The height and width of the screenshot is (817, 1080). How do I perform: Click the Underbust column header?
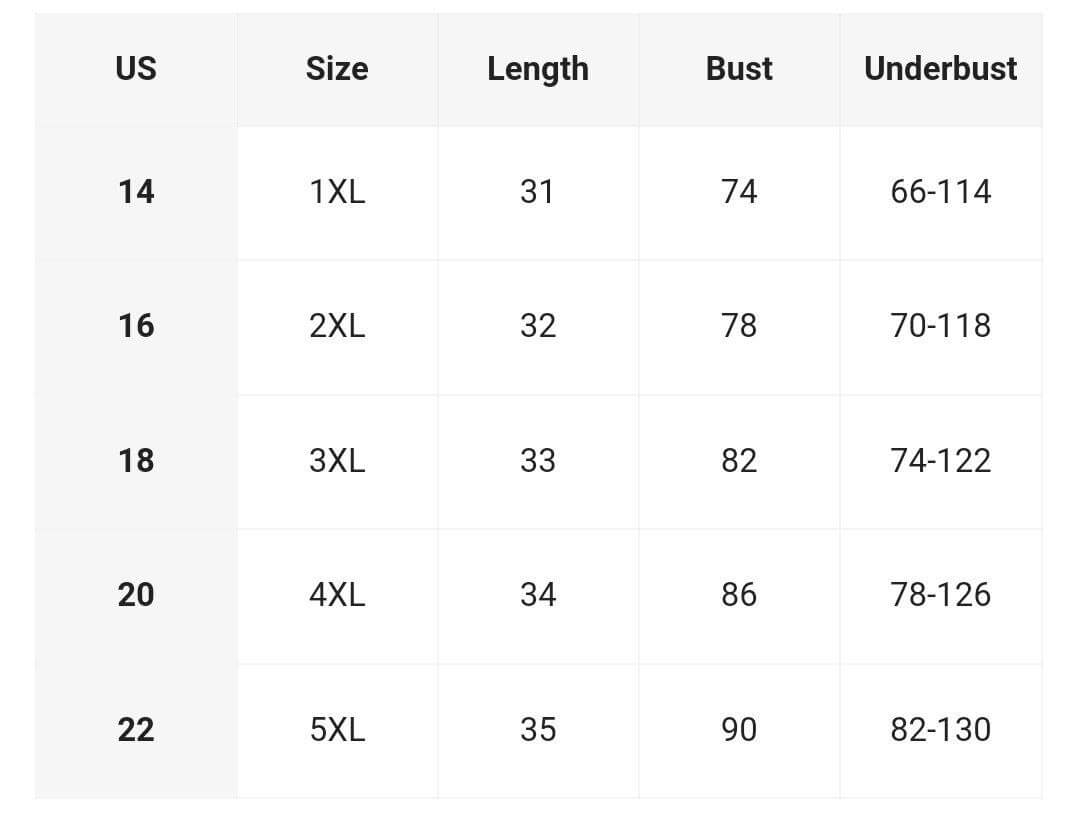[940, 68]
